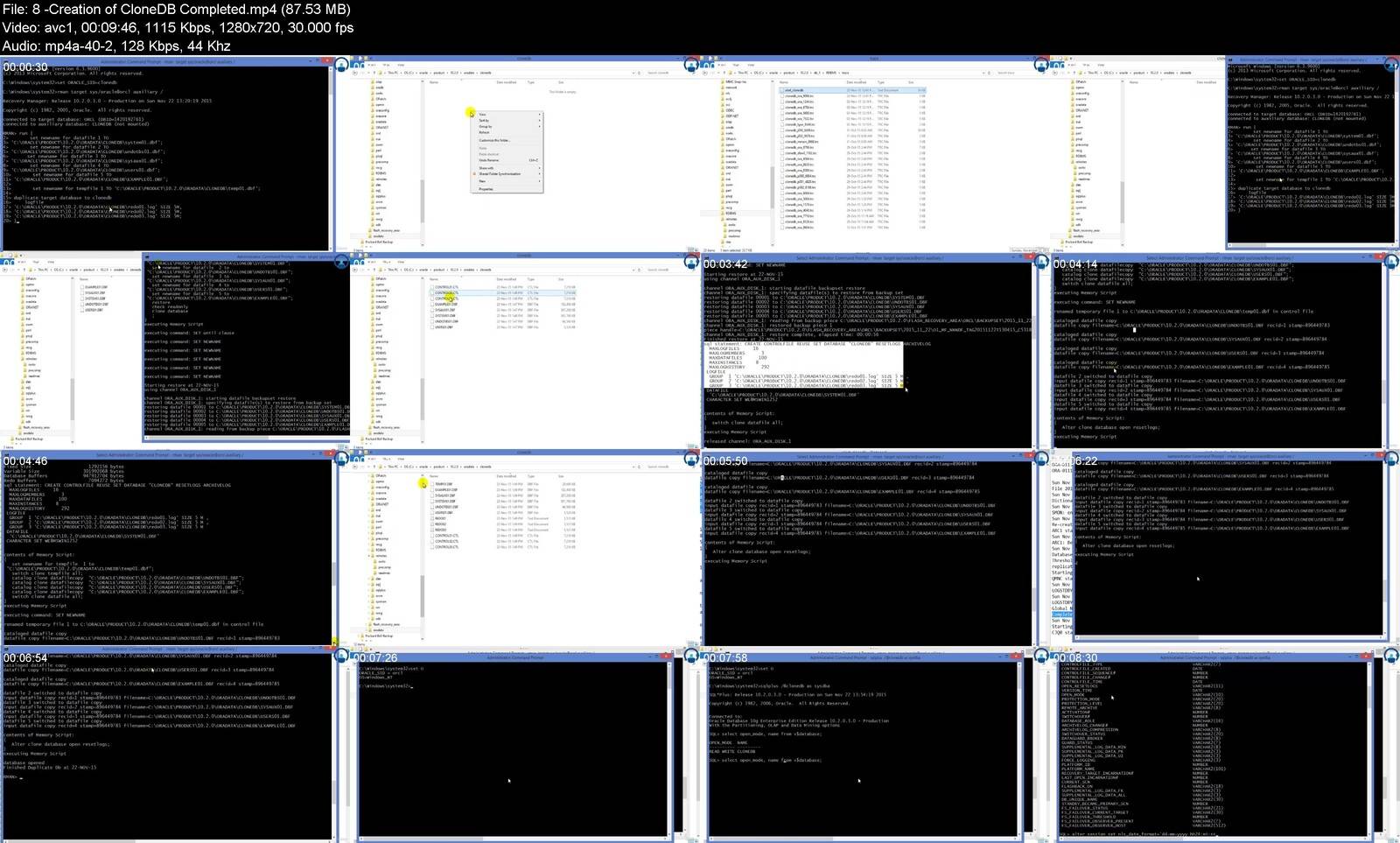Click the audio info line 'mp4a-40-2, 128 Kbps, 44 Khz'
The width and height of the screenshot is (1400, 843).
[138, 46]
